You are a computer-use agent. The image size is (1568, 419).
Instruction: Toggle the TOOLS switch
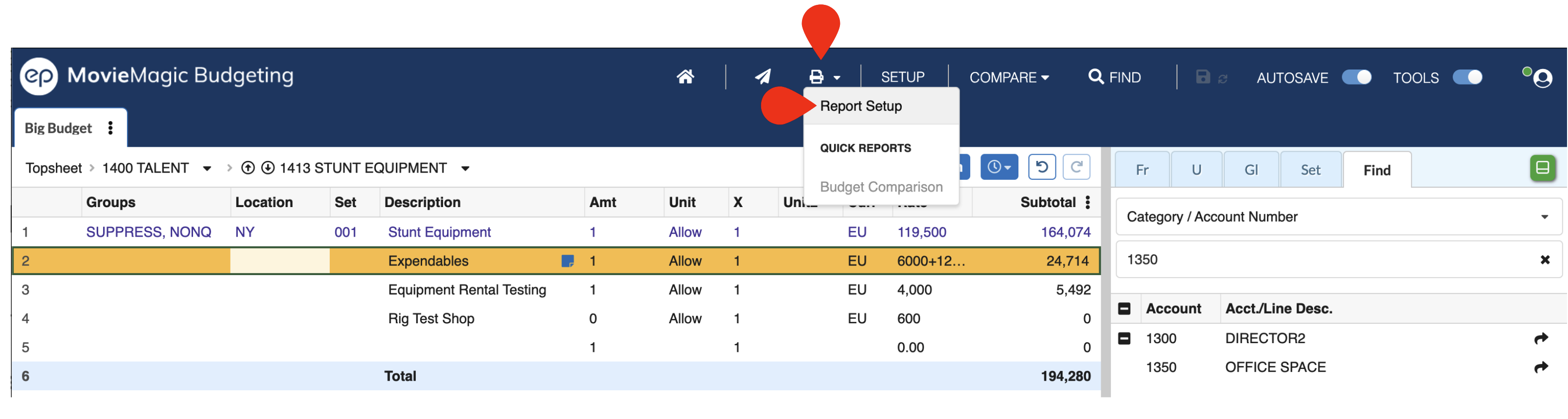[1467, 77]
